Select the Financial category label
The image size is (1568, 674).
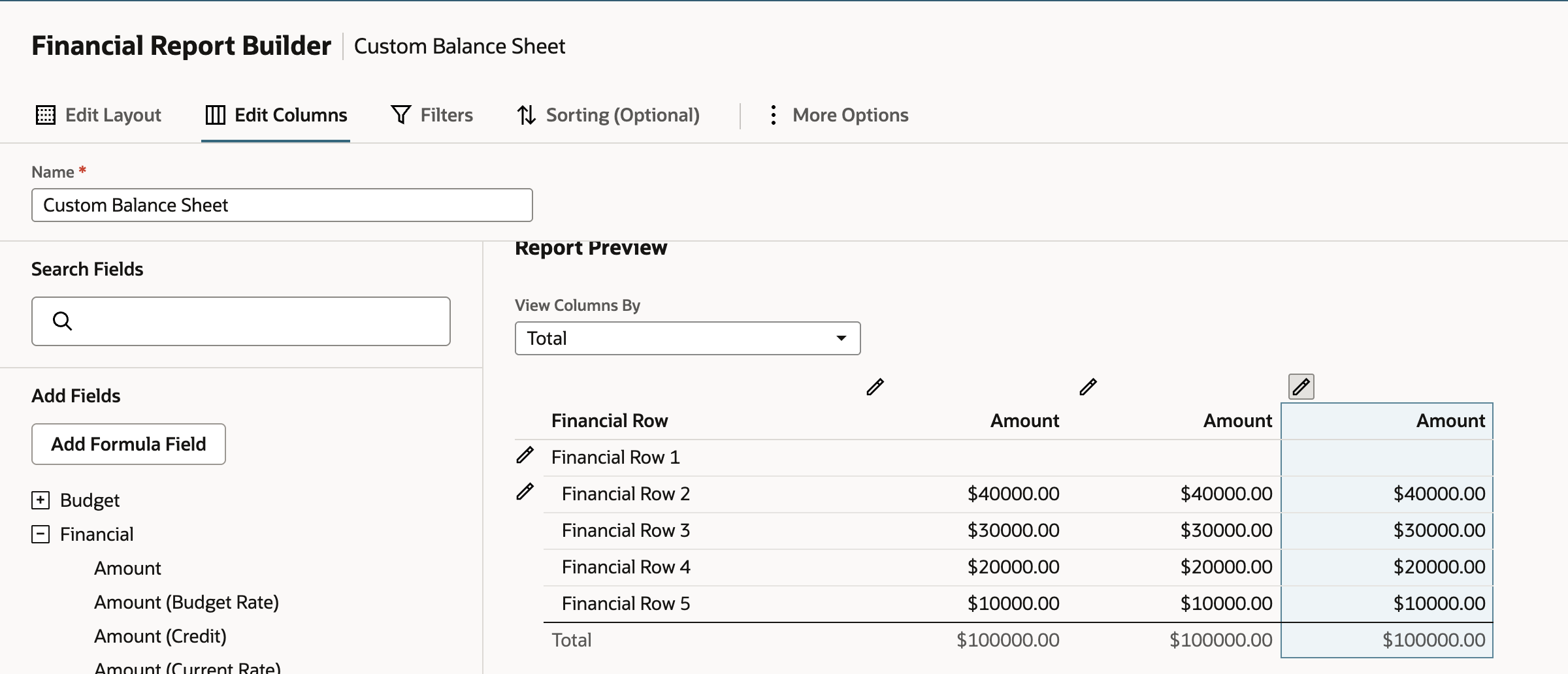(x=97, y=534)
